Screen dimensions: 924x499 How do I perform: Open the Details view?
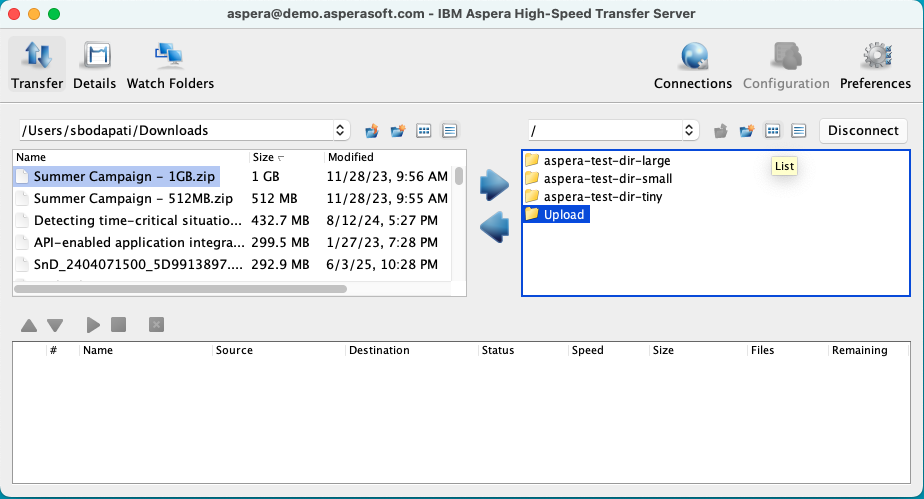click(94, 65)
